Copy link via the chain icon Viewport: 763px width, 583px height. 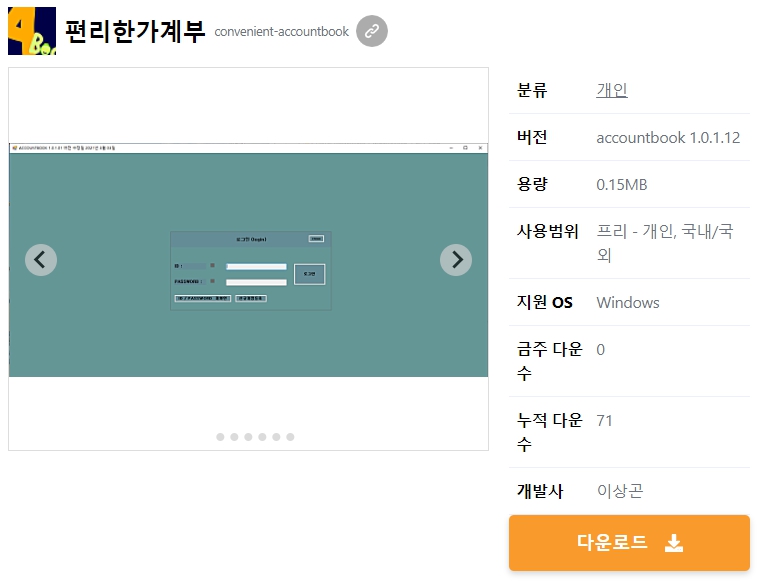coord(372,31)
